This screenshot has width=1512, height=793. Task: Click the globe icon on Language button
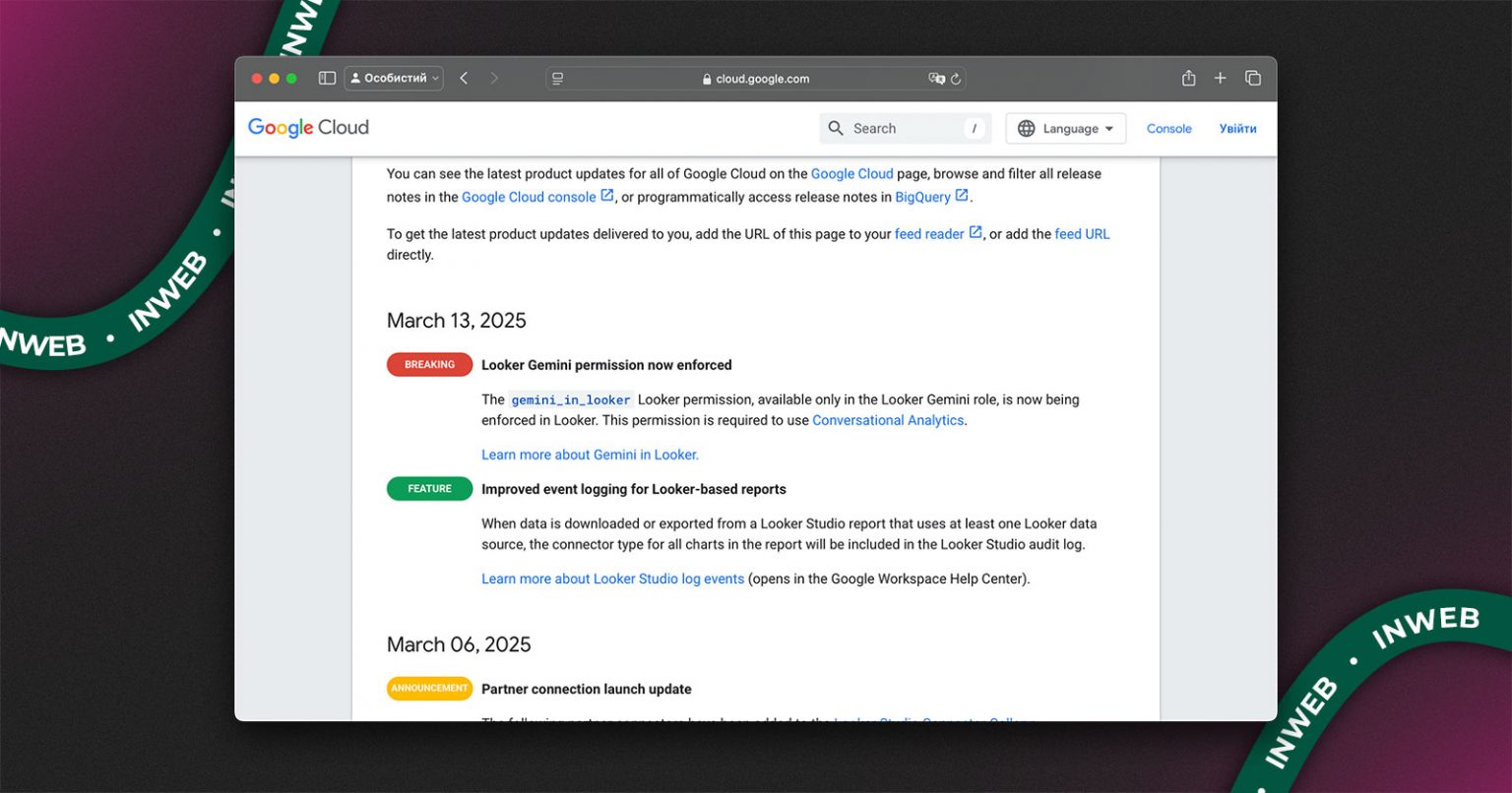(x=1026, y=128)
